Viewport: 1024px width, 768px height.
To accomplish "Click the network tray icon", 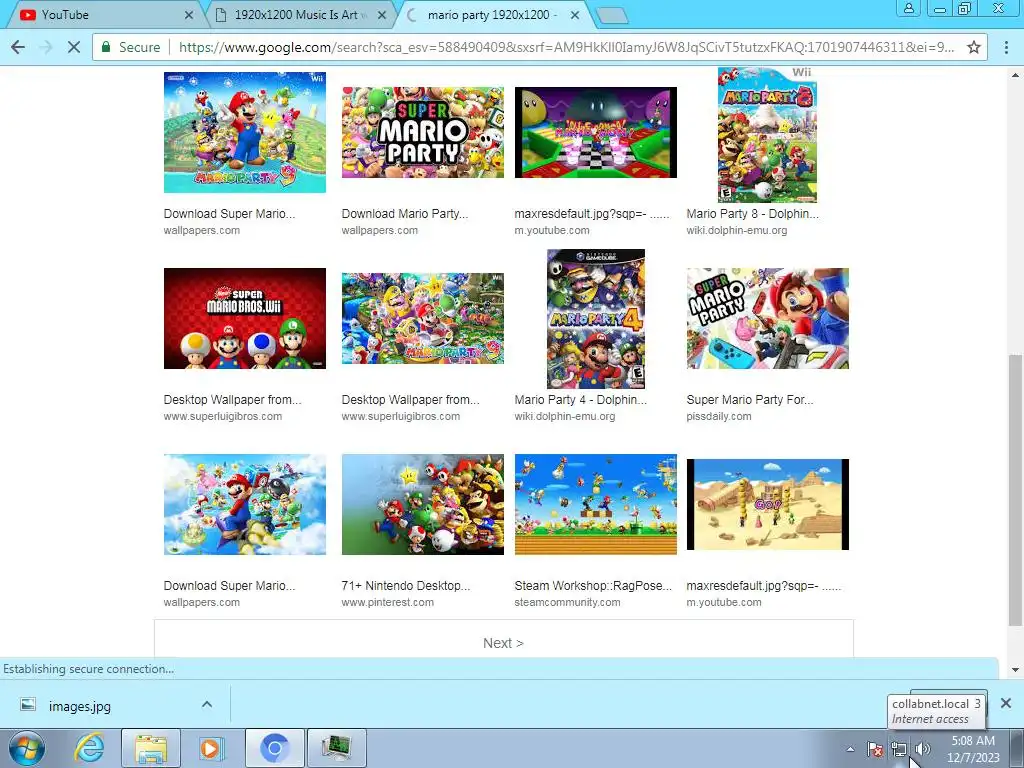I will tap(899, 749).
